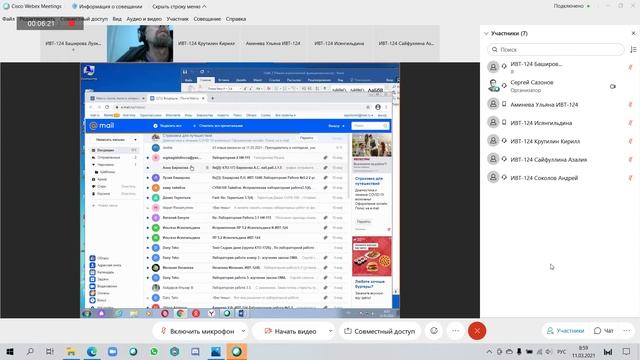Click red leave meeting button
The height and width of the screenshot is (360, 640).
pos(477,331)
